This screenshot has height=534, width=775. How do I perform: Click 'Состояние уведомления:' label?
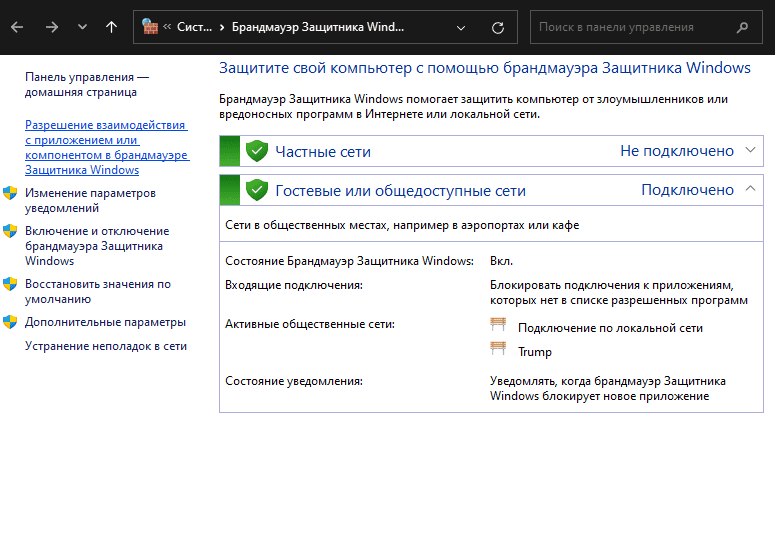[x=294, y=381]
